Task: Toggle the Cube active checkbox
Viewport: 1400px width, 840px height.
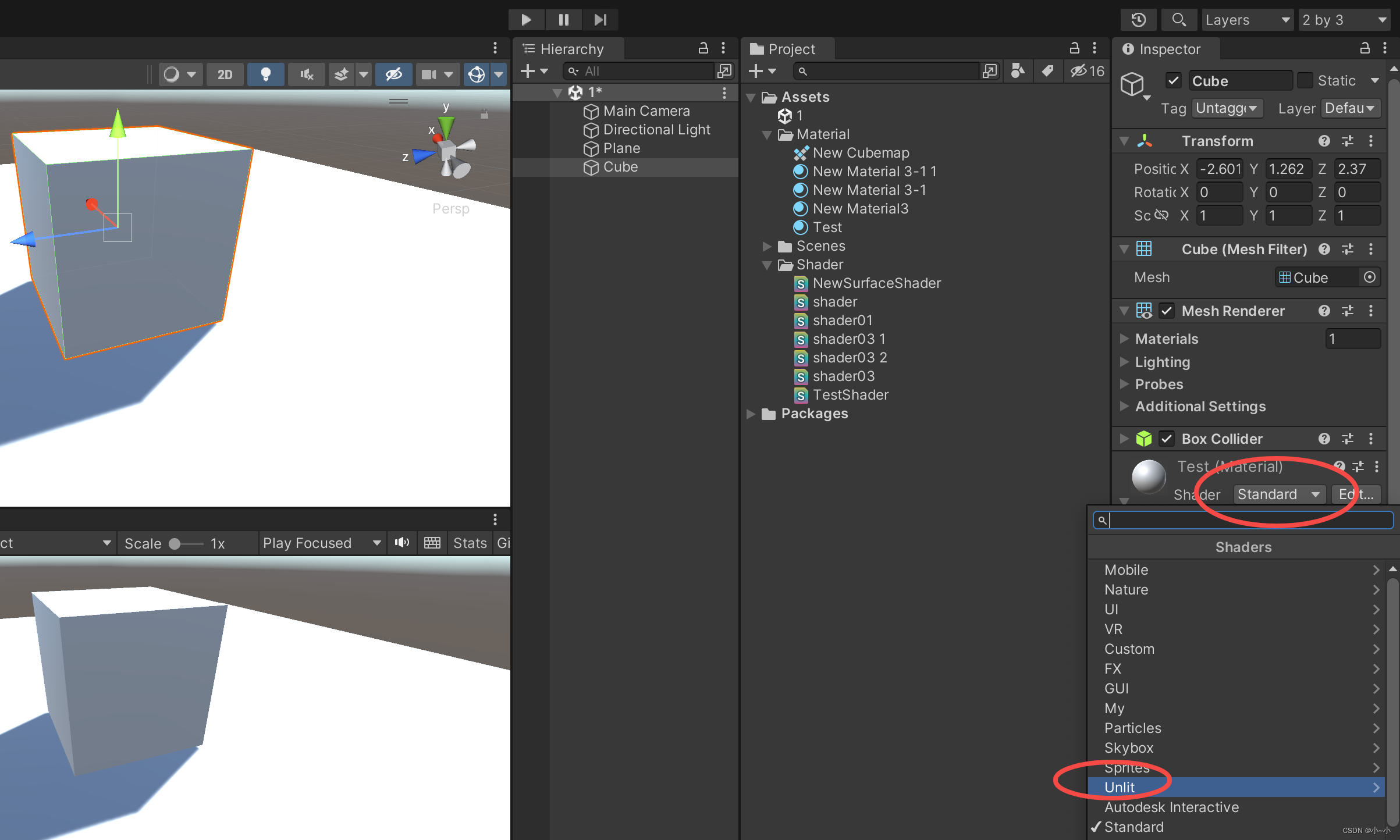Action: click(1173, 80)
